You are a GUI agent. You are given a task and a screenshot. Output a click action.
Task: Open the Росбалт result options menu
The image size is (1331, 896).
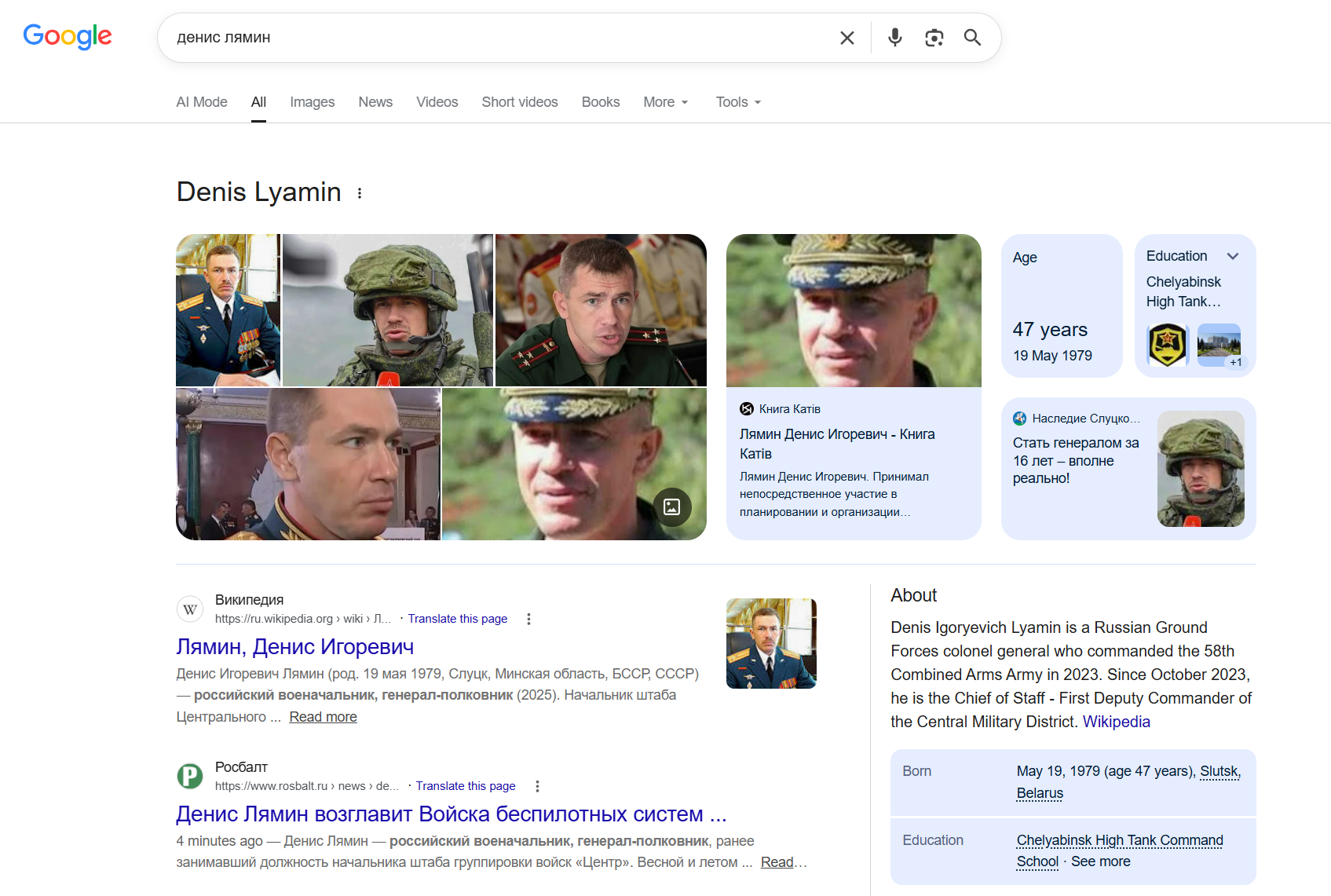pos(537,786)
